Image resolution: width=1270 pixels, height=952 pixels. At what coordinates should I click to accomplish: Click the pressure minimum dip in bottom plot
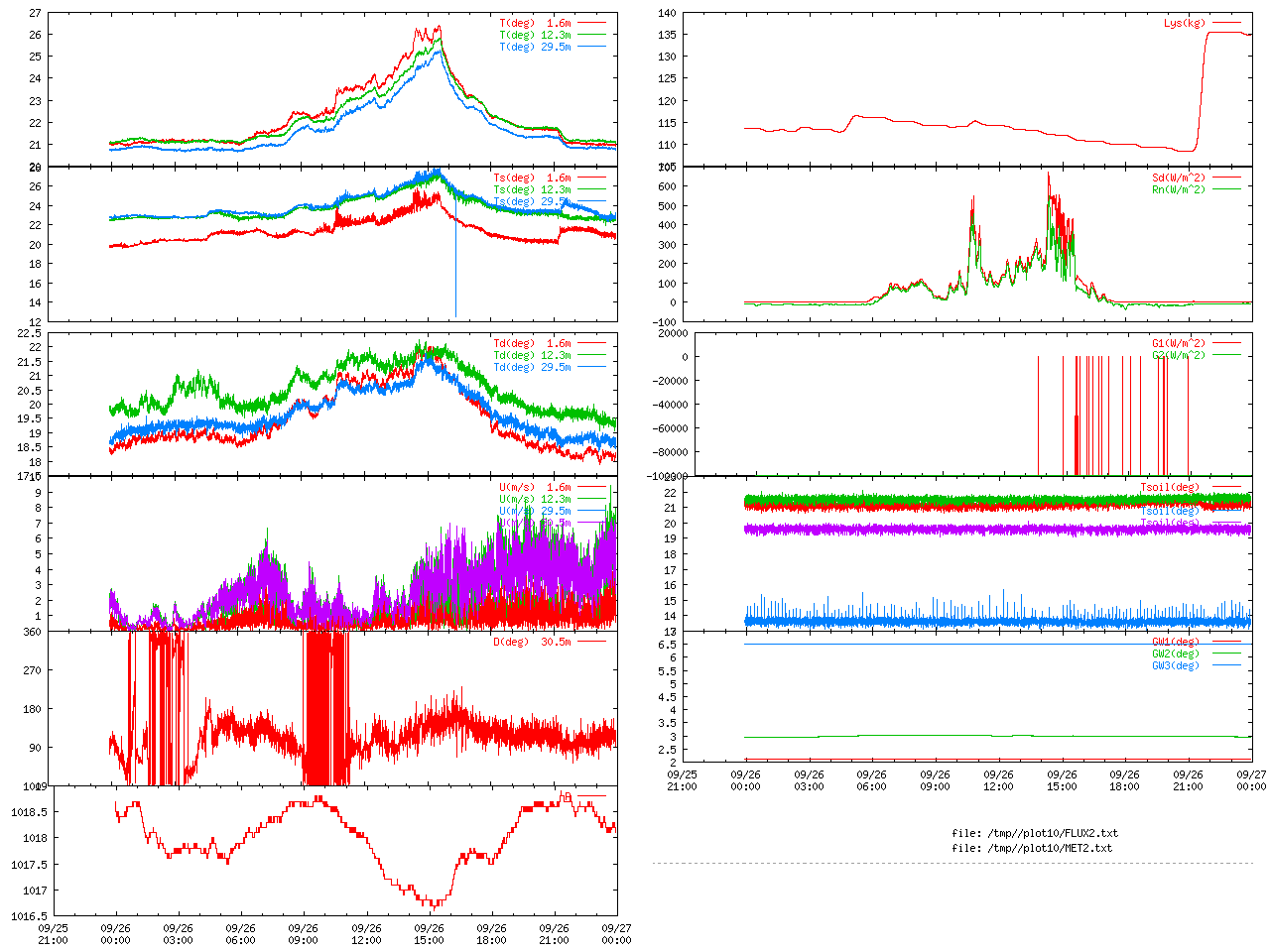pyautogui.click(x=433, y=903)
